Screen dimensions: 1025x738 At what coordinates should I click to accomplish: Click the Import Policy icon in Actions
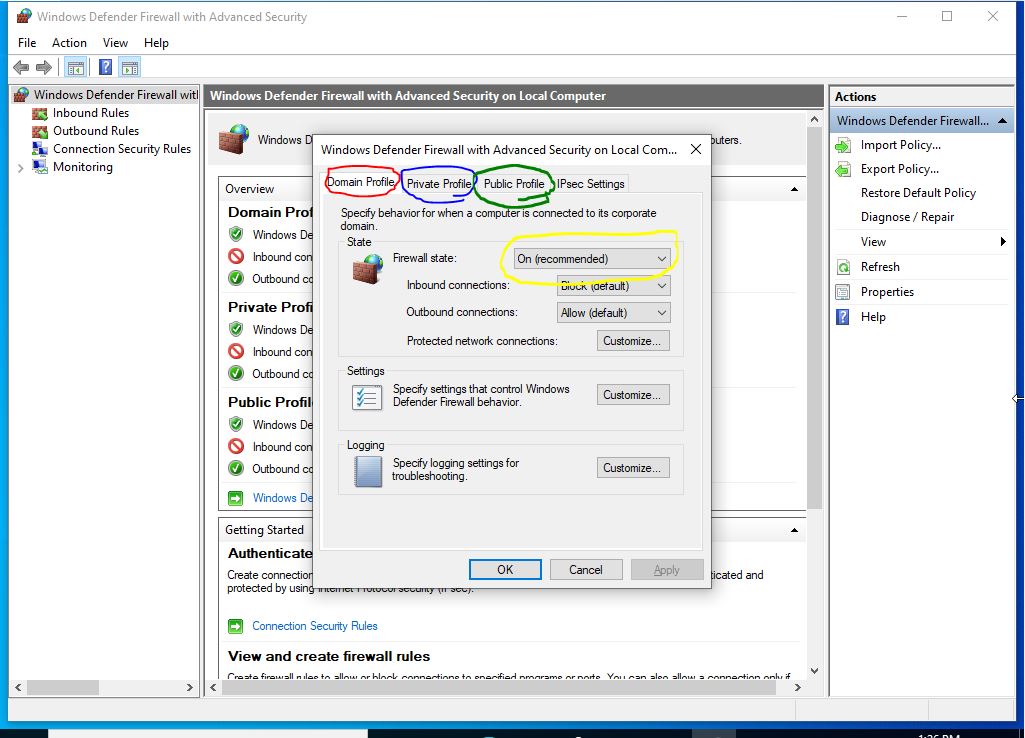[x=843, y=145]
